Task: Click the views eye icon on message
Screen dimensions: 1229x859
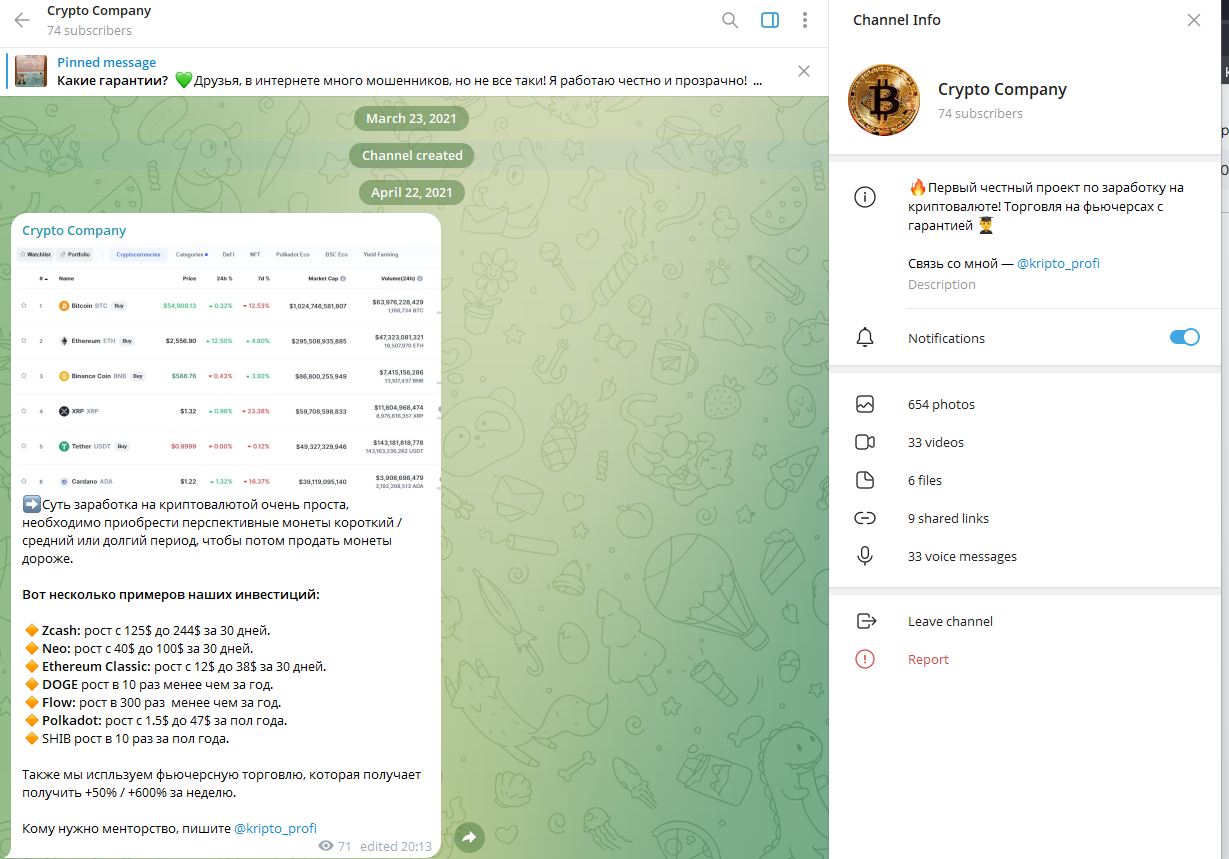Action: pyautogui.click(x=325, y=846)
